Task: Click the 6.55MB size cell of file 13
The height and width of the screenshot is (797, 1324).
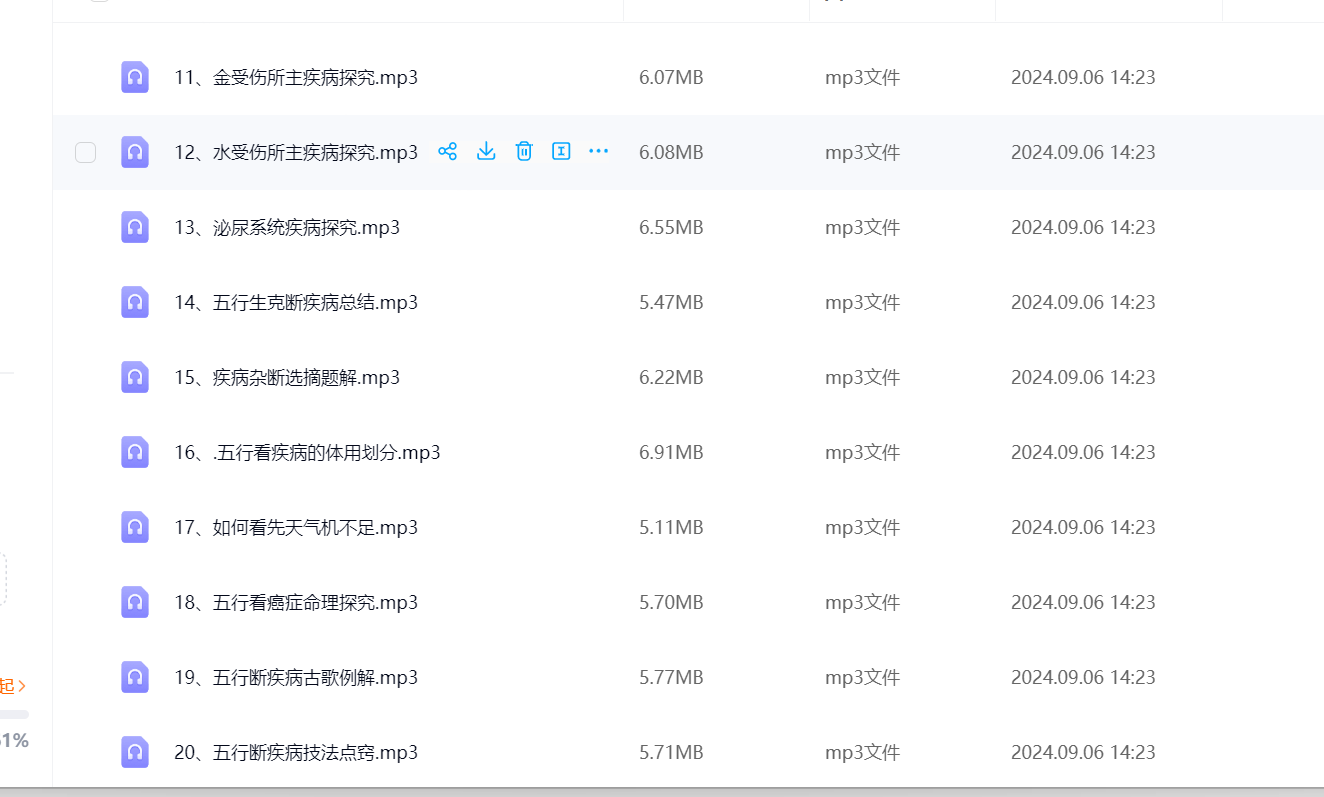Action: coord(671,227)
